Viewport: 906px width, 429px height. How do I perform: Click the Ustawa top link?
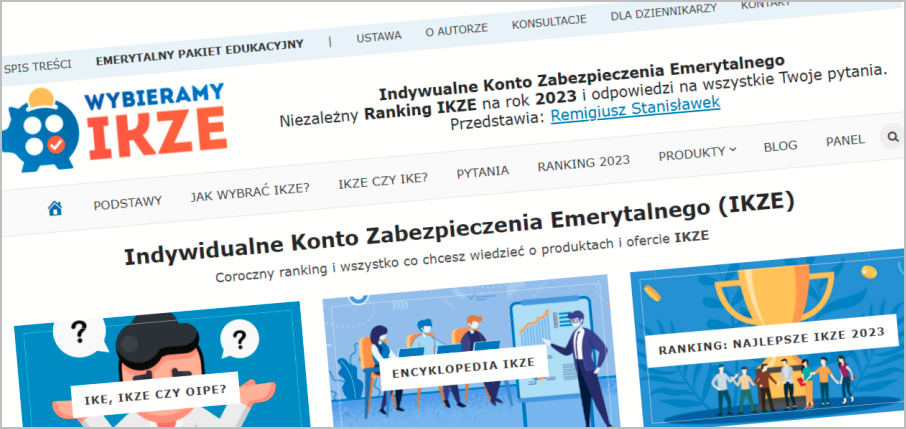(x=379, y=37)
